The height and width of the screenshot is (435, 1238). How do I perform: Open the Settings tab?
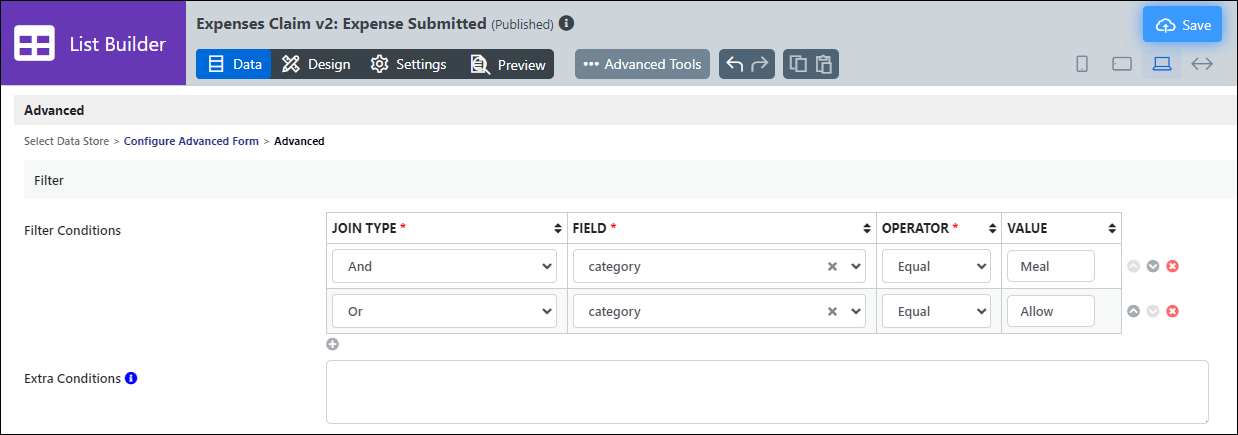[x=408, y=64]
